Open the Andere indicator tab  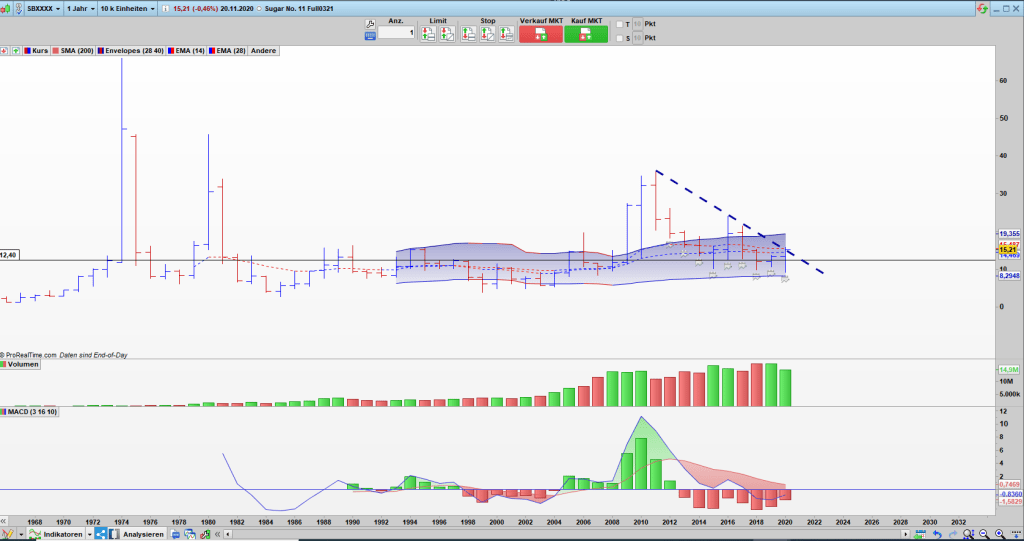click(263, 50)
